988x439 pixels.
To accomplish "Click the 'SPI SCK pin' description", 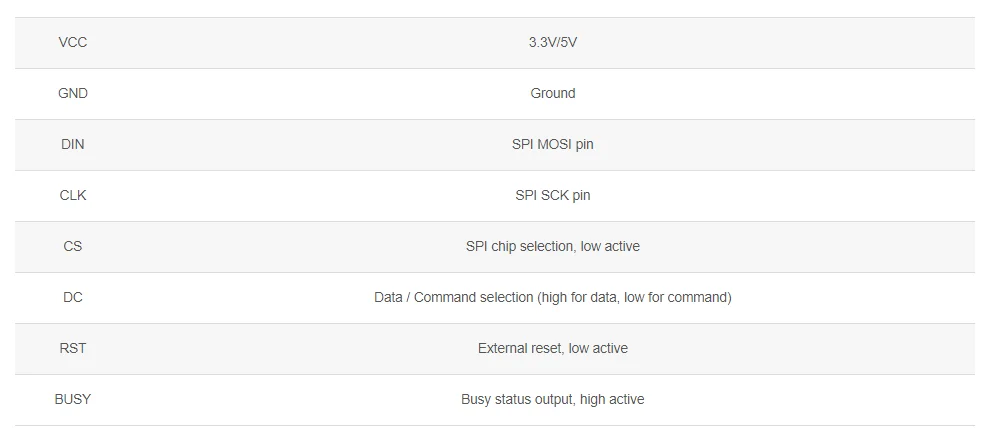I will pyautogui.click(x=553, y=196).
